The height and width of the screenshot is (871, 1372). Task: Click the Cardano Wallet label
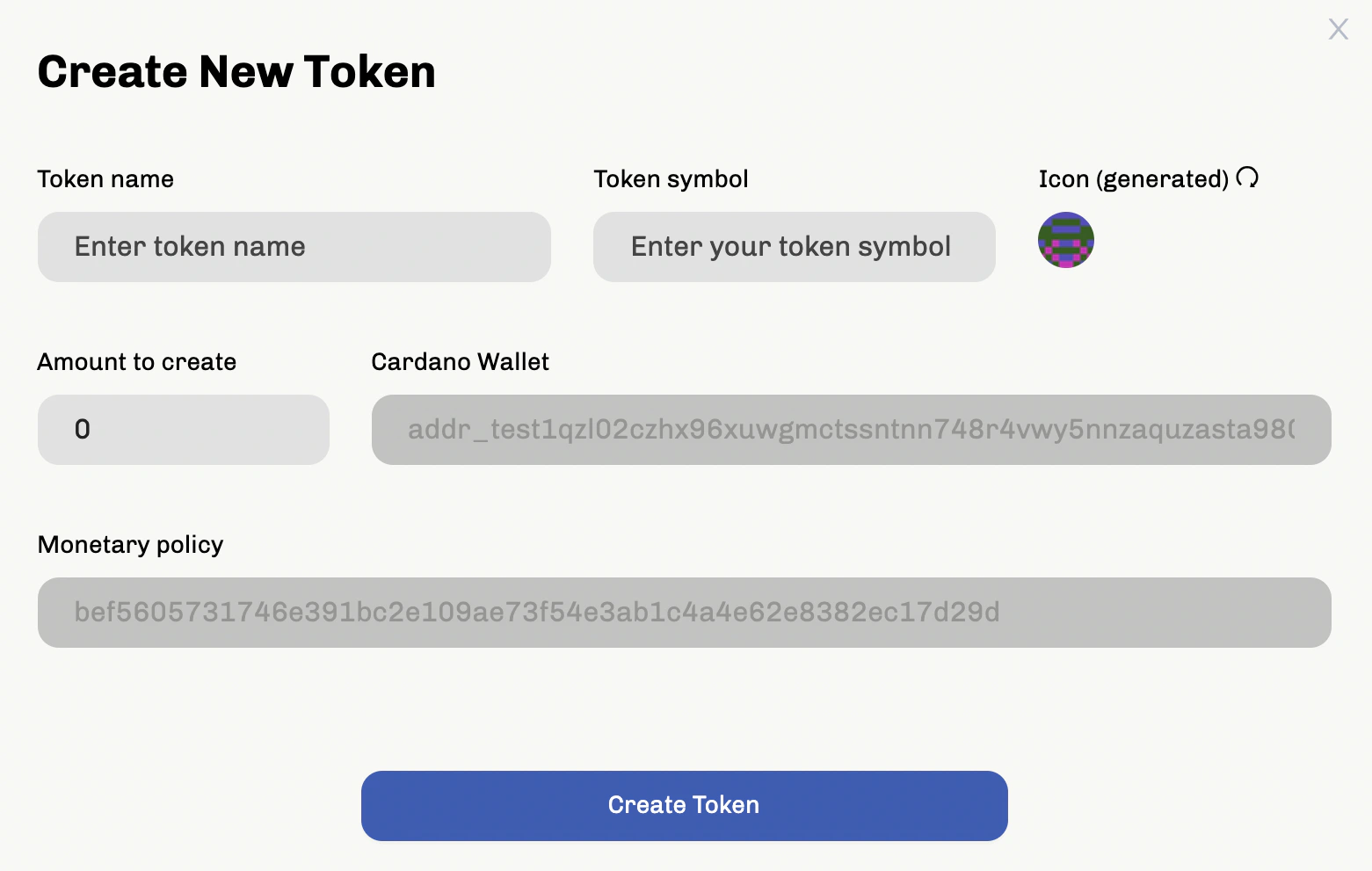461,362
